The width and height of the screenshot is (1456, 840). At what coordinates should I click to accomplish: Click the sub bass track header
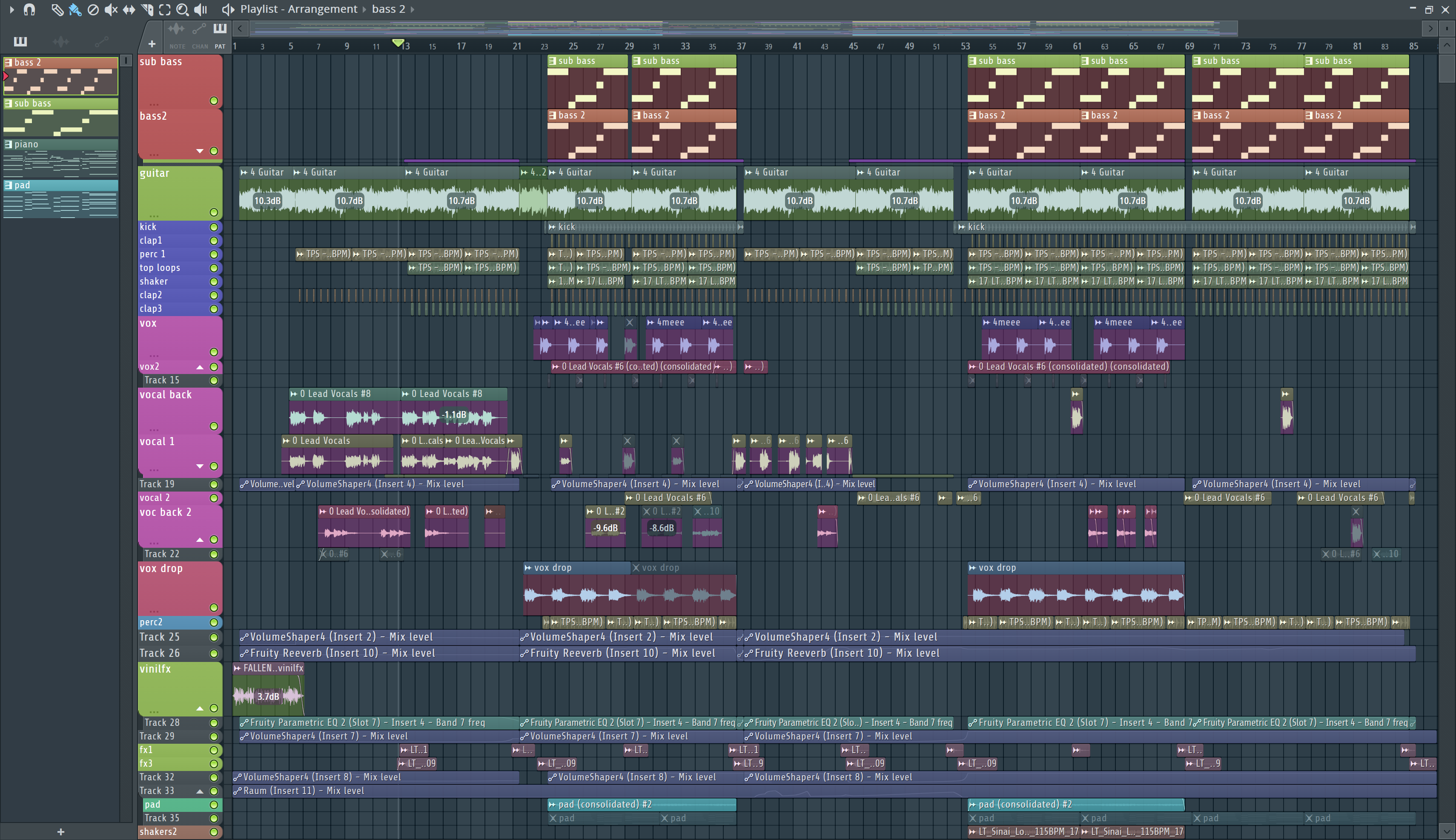point(180,81)
